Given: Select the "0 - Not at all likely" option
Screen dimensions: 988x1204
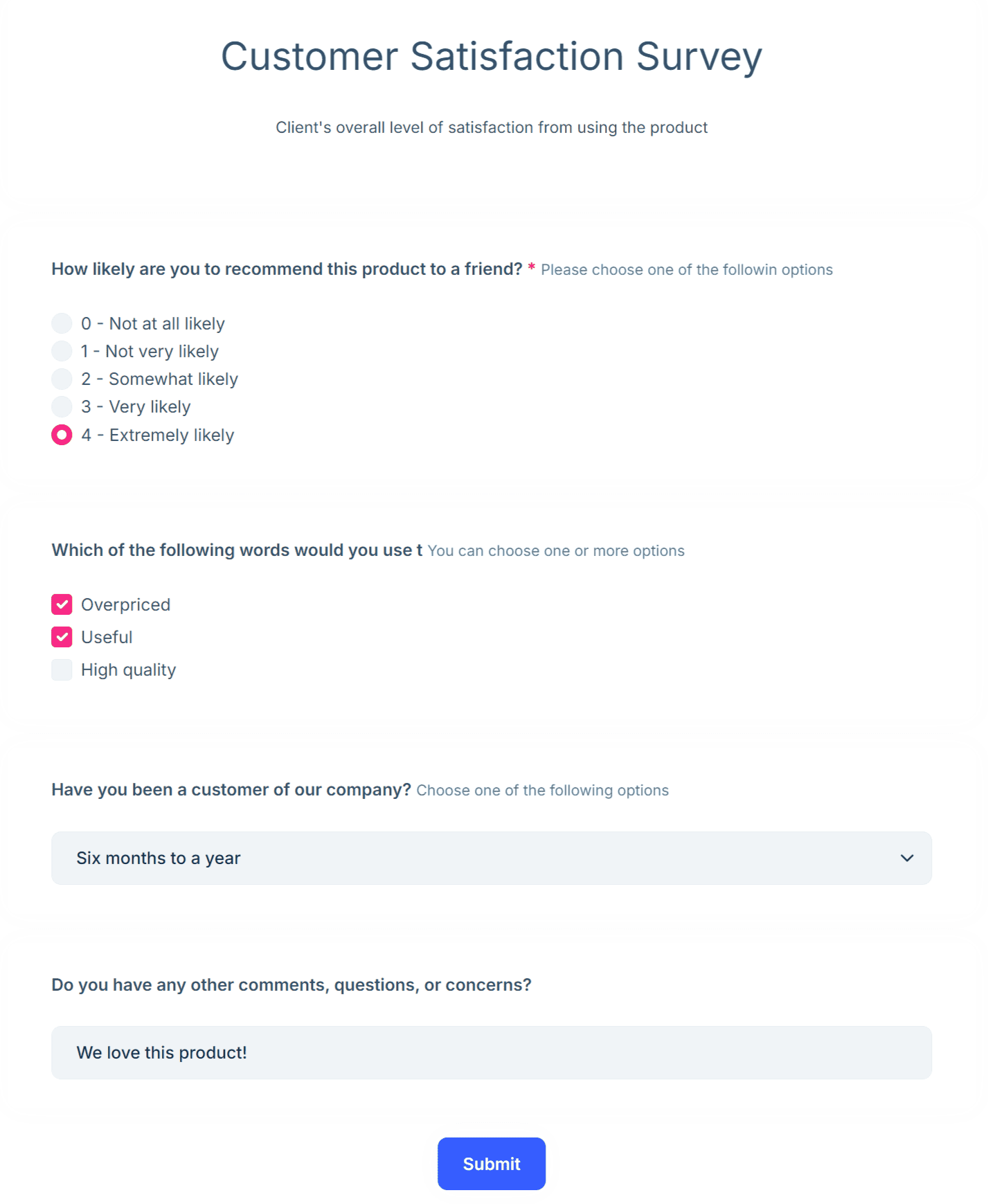Looking at the screenshot, I should 62,323.
